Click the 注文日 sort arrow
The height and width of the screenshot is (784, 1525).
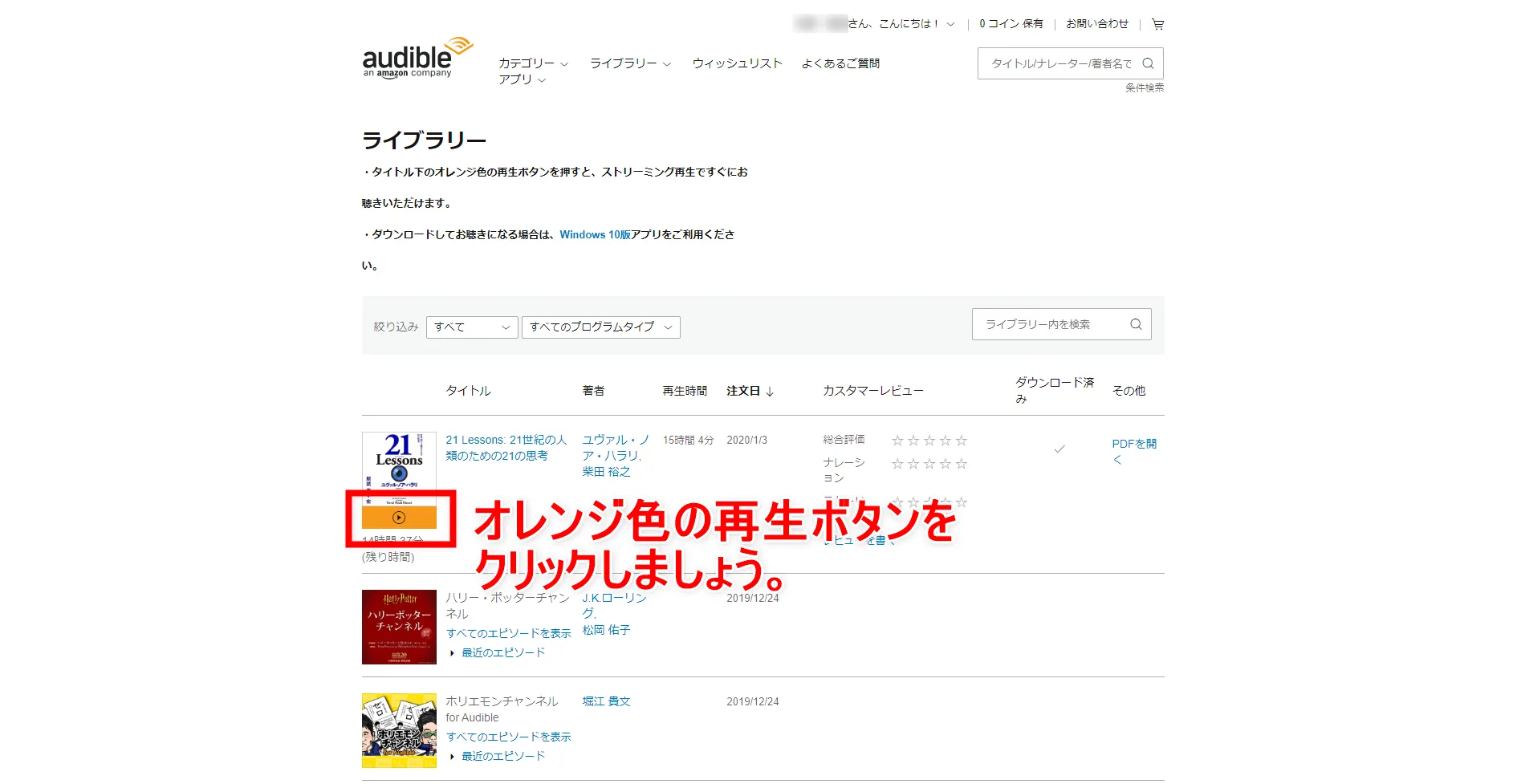(x=770, y=392)
